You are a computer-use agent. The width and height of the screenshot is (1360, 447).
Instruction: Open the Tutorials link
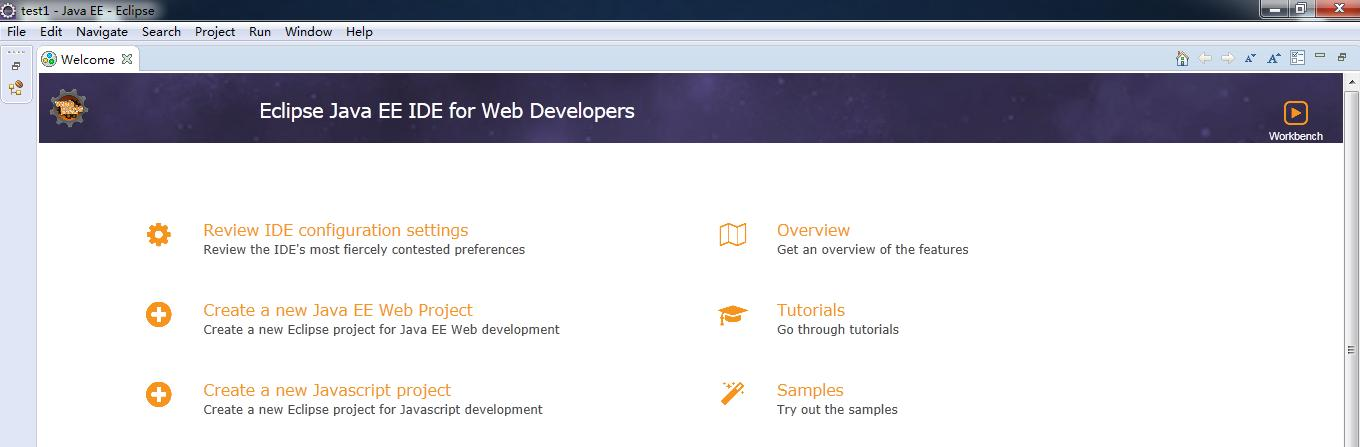click(x=811, y=310)
